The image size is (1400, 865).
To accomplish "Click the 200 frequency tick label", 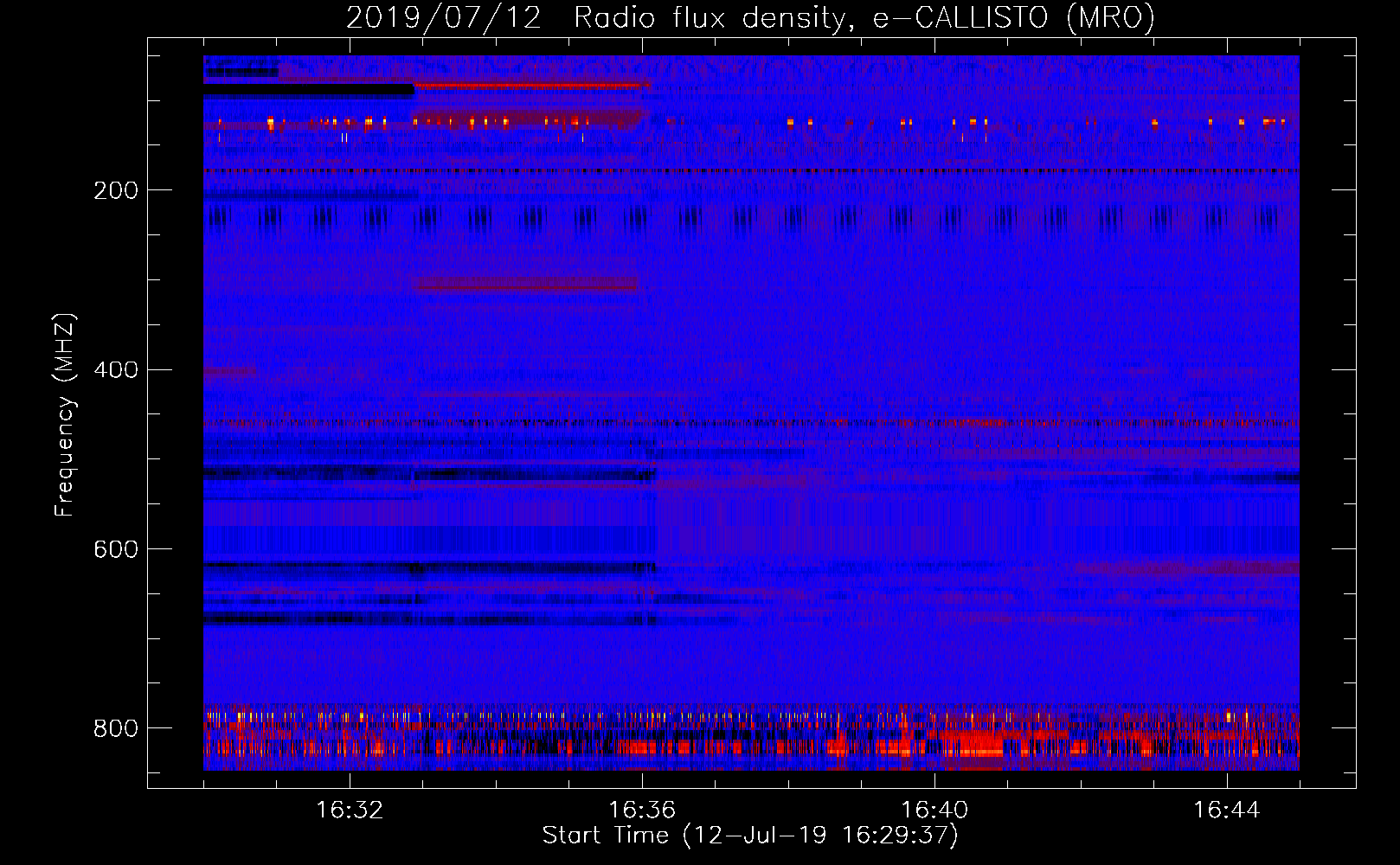I will 116,190.
